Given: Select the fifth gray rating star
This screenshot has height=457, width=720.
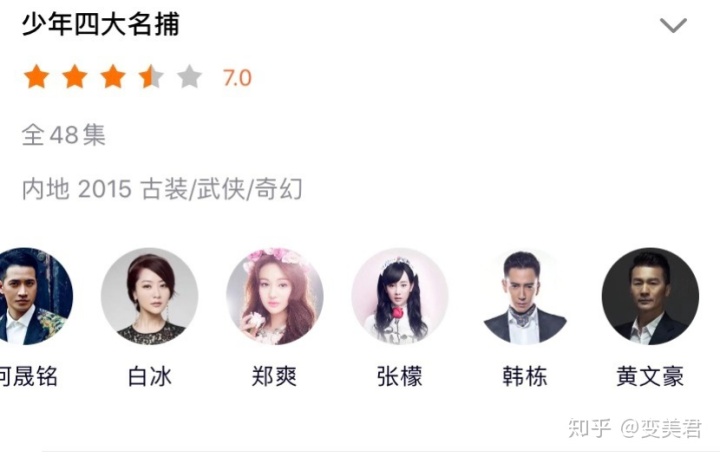Looking at the screenshot, I should point(189,77).
